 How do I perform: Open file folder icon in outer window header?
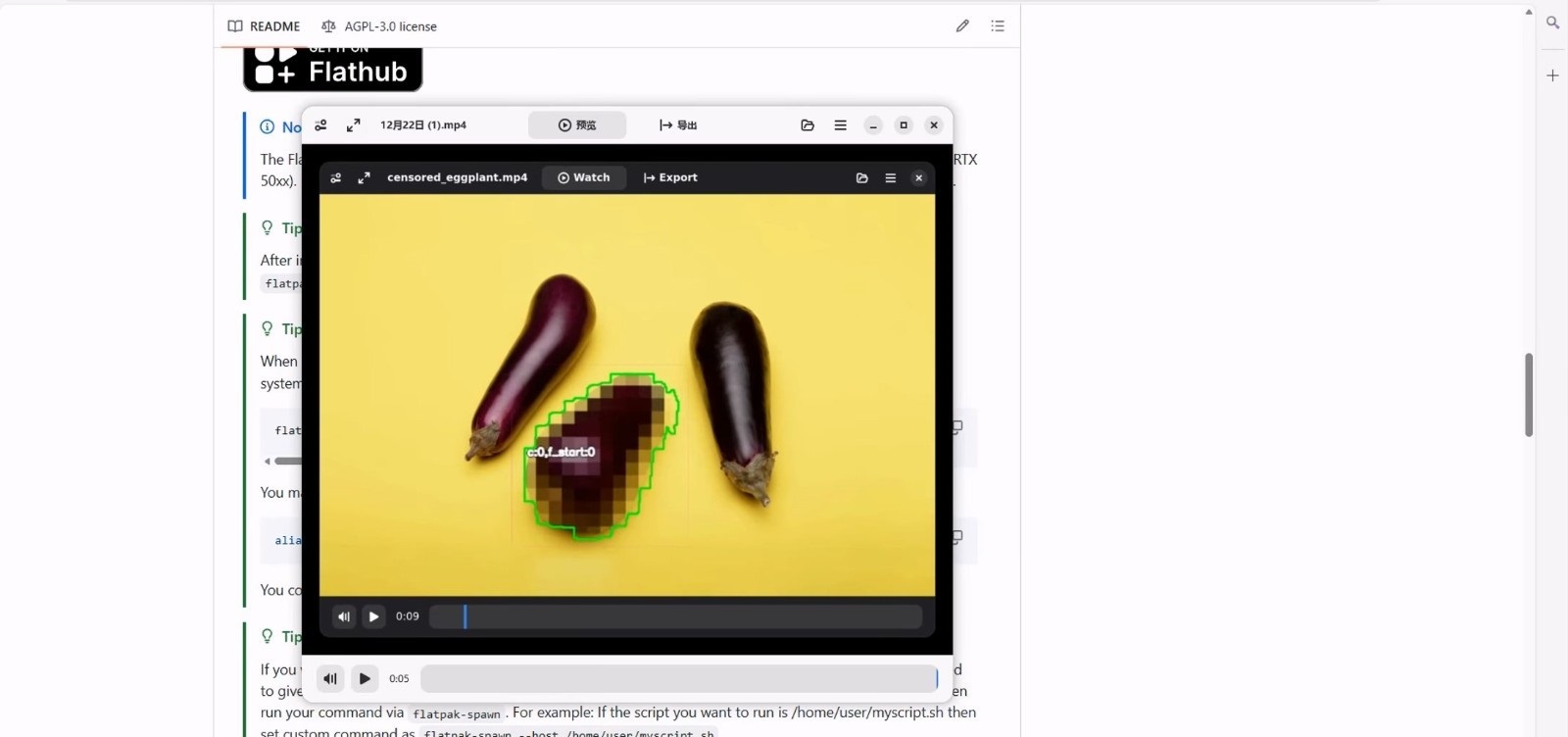pos(808,125)
